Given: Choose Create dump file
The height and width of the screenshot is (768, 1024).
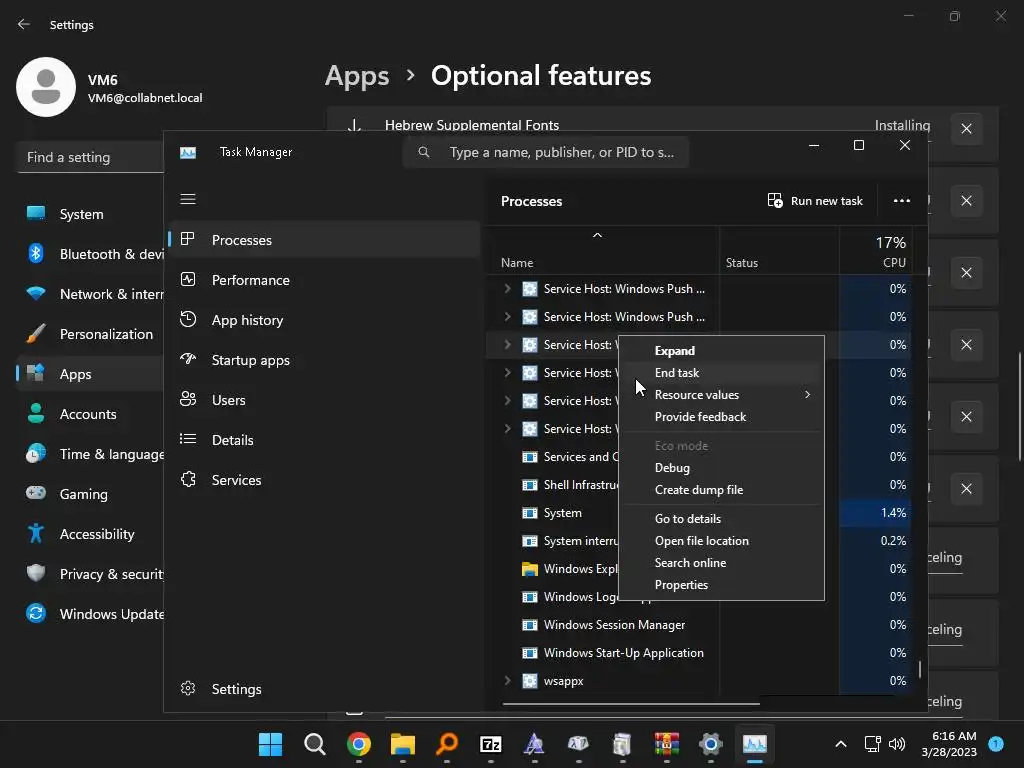Looking at the screenshot, I should (x=721, y=490).
